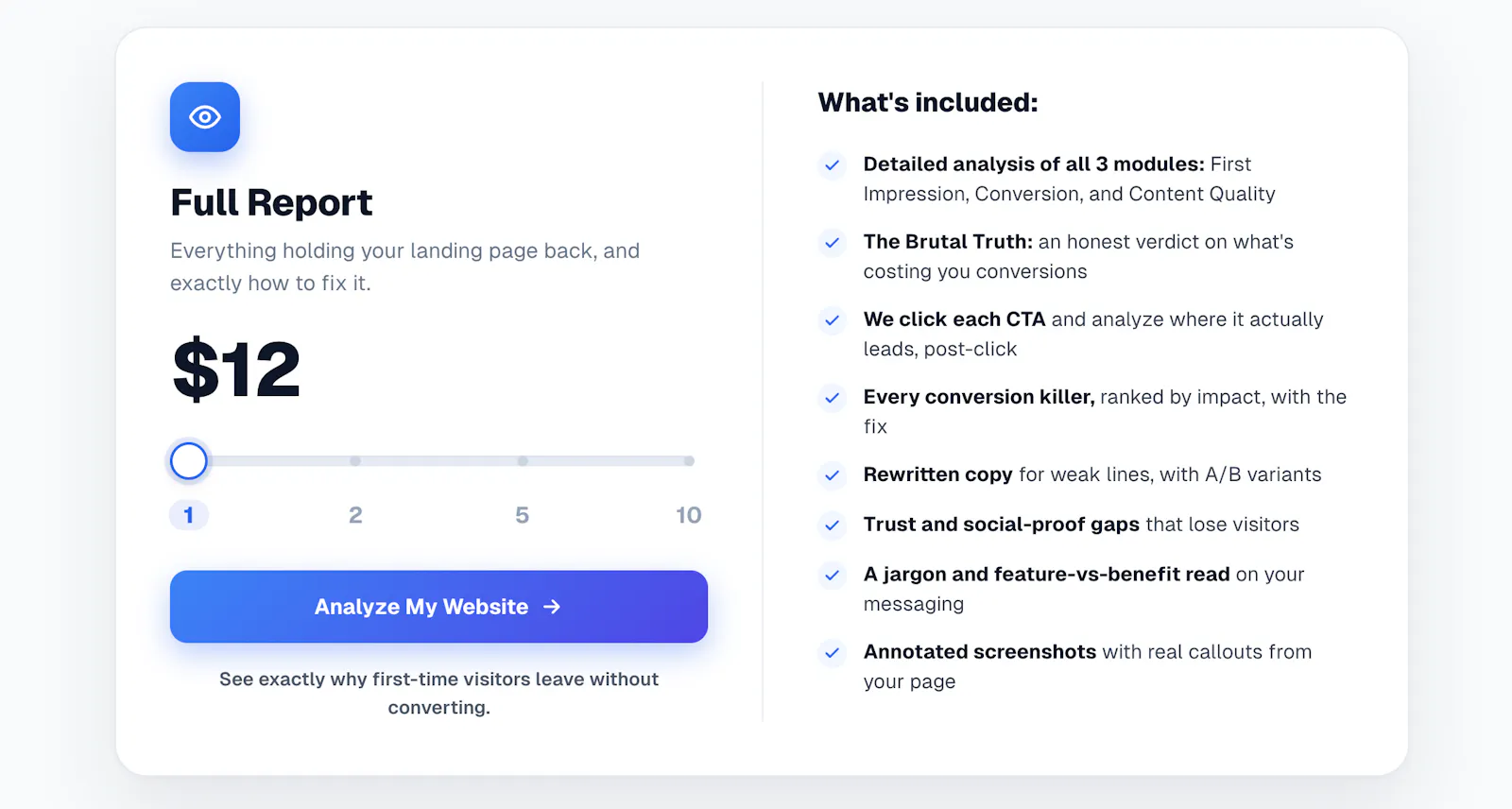This screenshot has width=1512, height=809.
Task: Click the checkmark next to The Brutal Truth
Action: click(832, 243)
